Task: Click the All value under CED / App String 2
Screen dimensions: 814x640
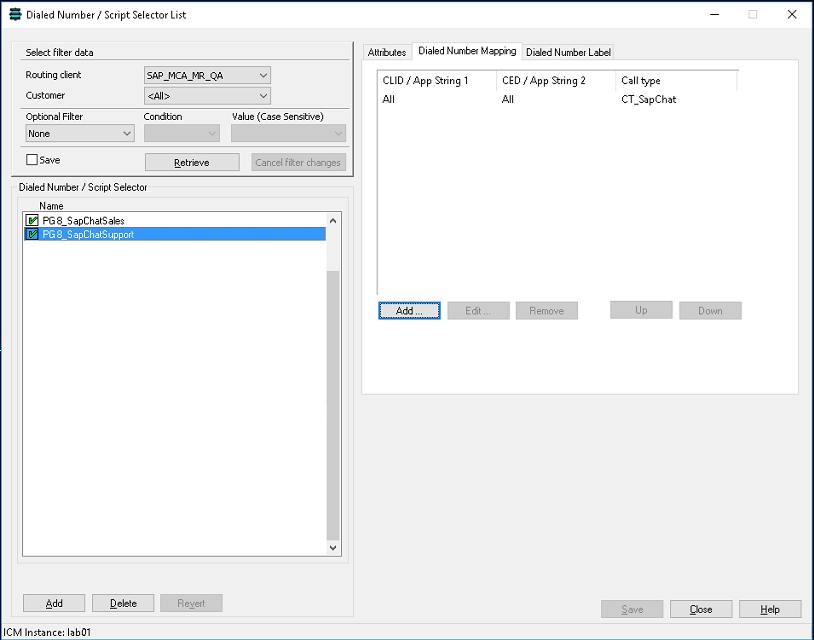Action: pyautogui.click(x=508, y=99)
